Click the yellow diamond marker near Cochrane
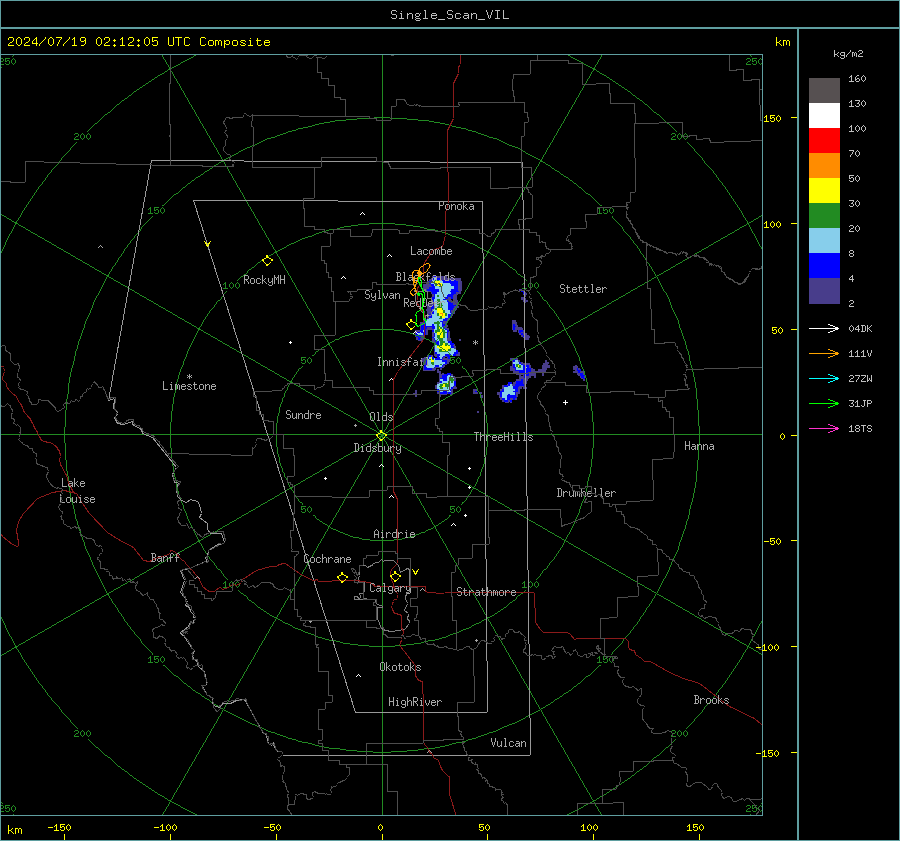900x841 pixels. (x=342, y=577)
